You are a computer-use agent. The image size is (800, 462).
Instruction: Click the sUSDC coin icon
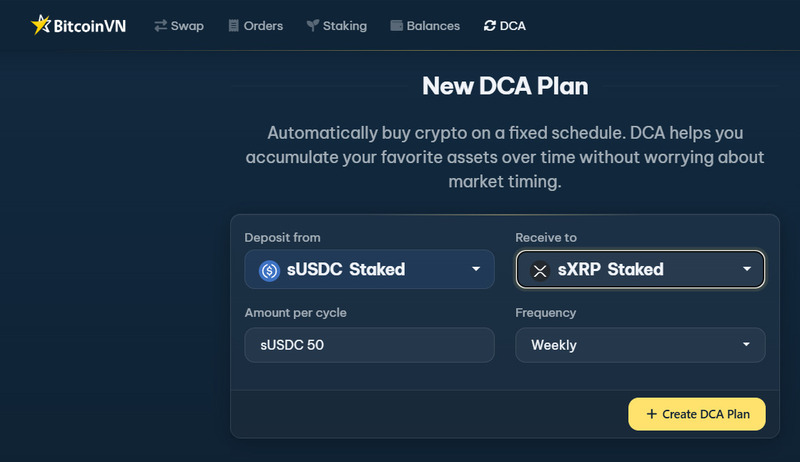269,270
